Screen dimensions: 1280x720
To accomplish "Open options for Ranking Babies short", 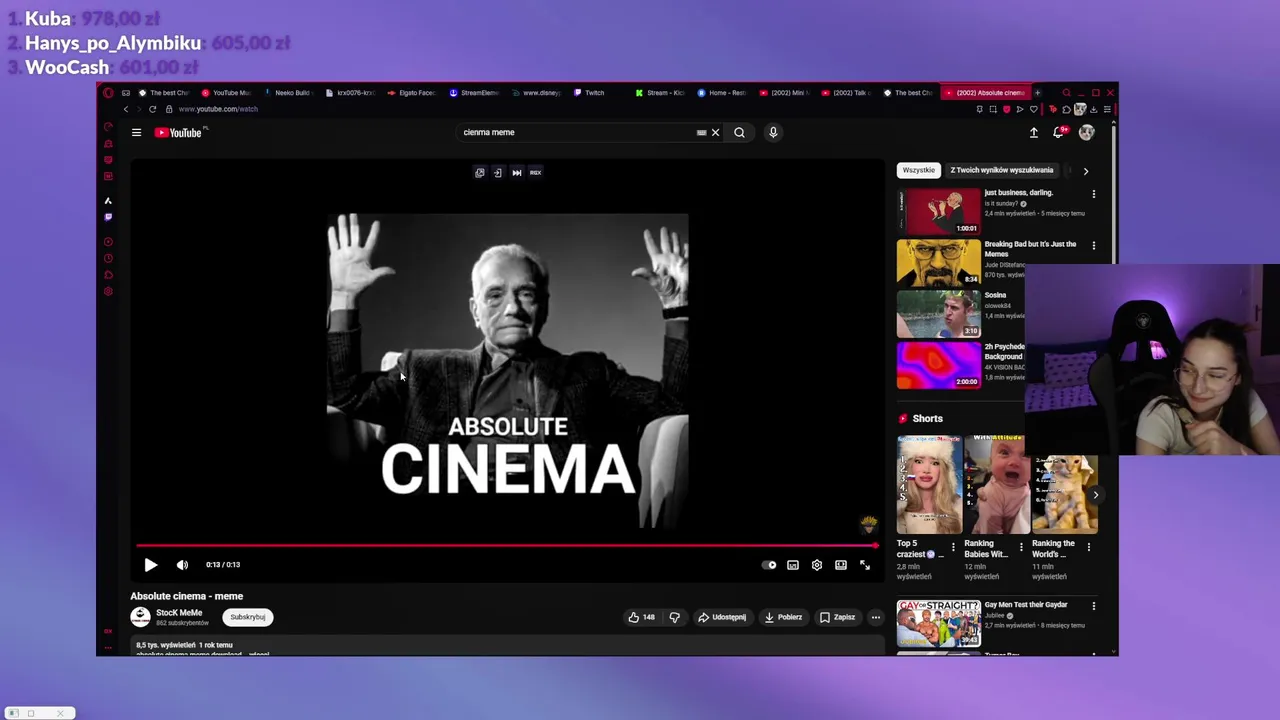I will (1021, 547).
